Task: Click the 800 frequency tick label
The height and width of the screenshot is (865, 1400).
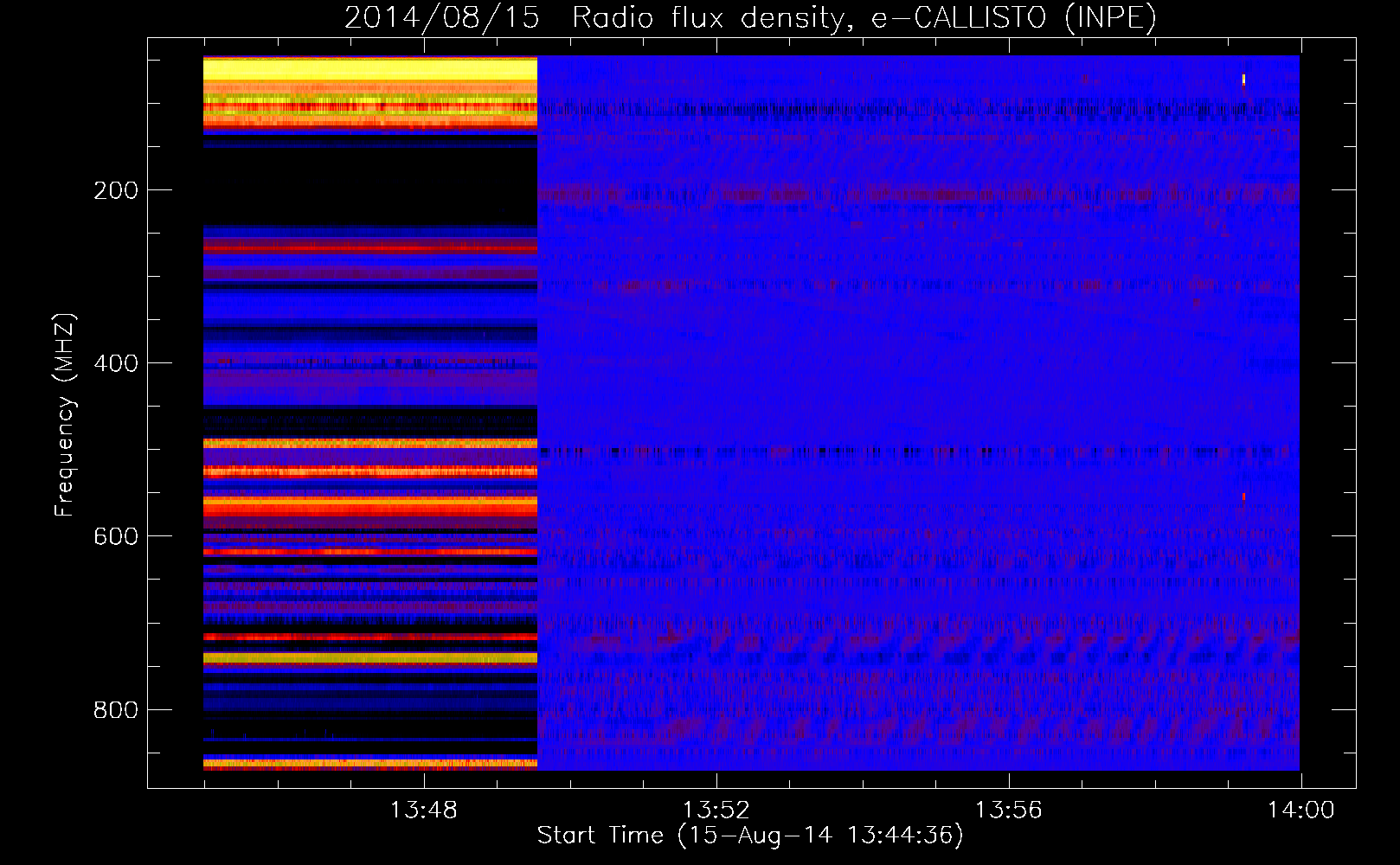Action: tap(116, 710)
